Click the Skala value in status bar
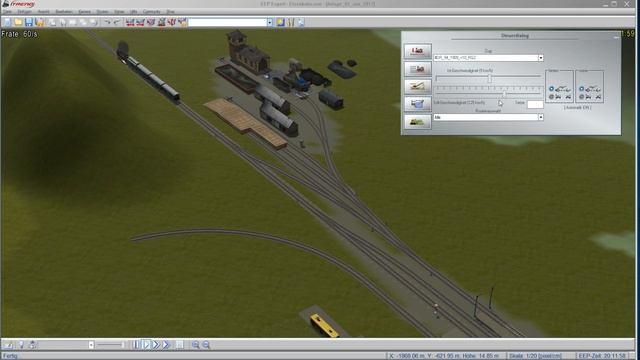 535,356
